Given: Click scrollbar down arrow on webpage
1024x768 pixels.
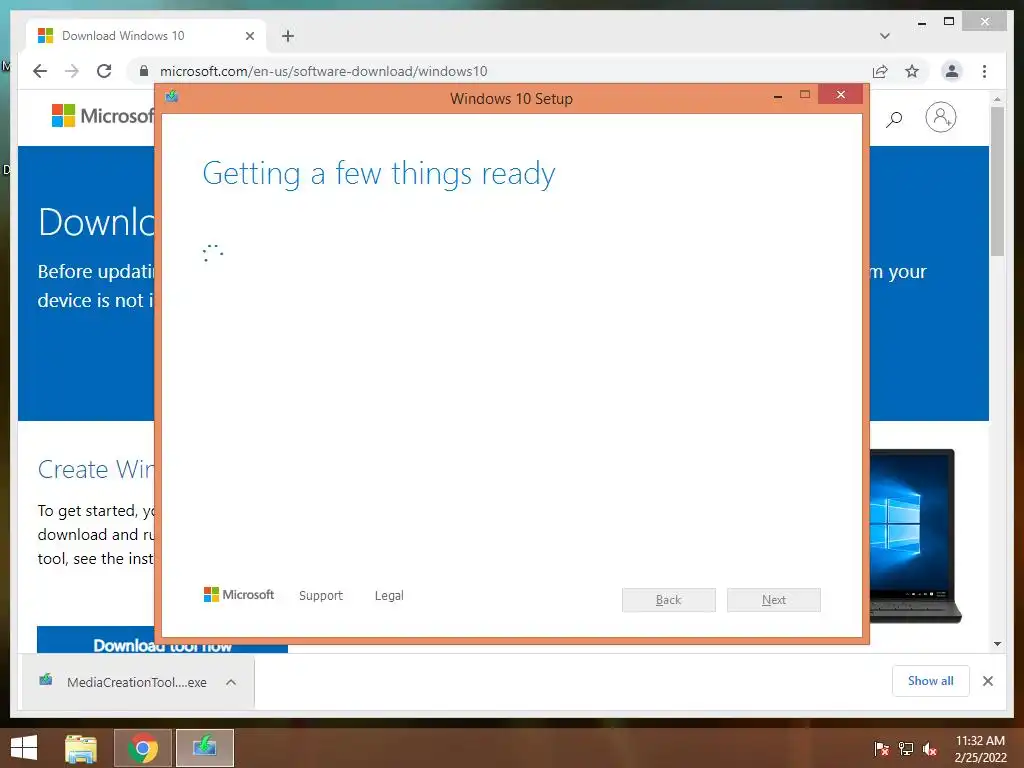Looking at the screenshot, I should coord(997,644).
